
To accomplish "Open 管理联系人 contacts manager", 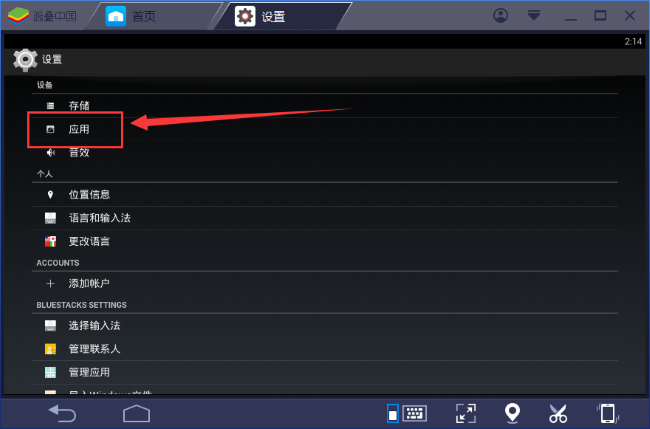I will point(325,349).
